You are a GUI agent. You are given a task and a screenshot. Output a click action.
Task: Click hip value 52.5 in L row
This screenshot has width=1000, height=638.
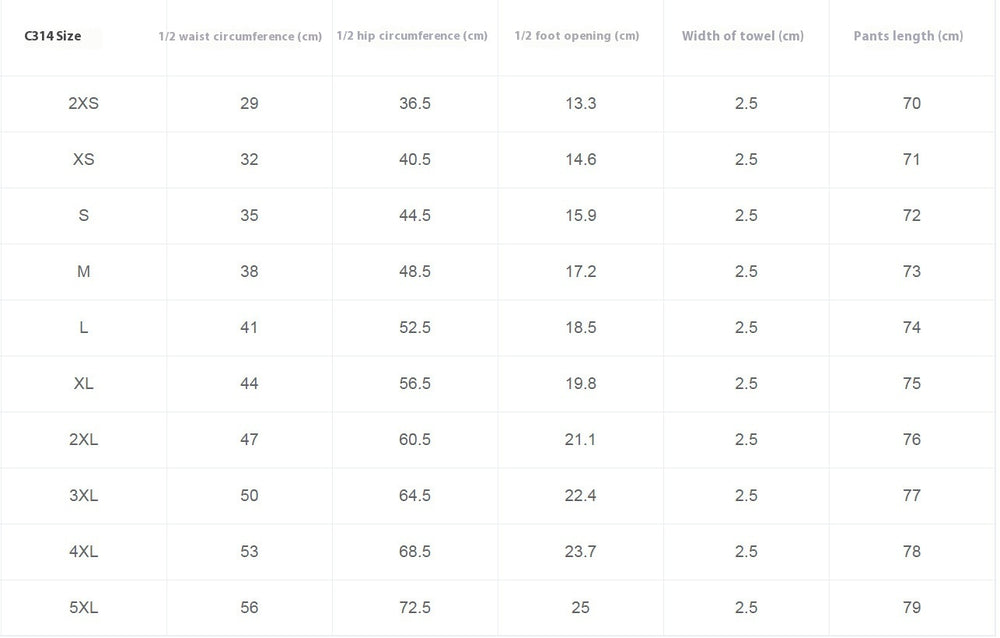[x=415, y=328]
